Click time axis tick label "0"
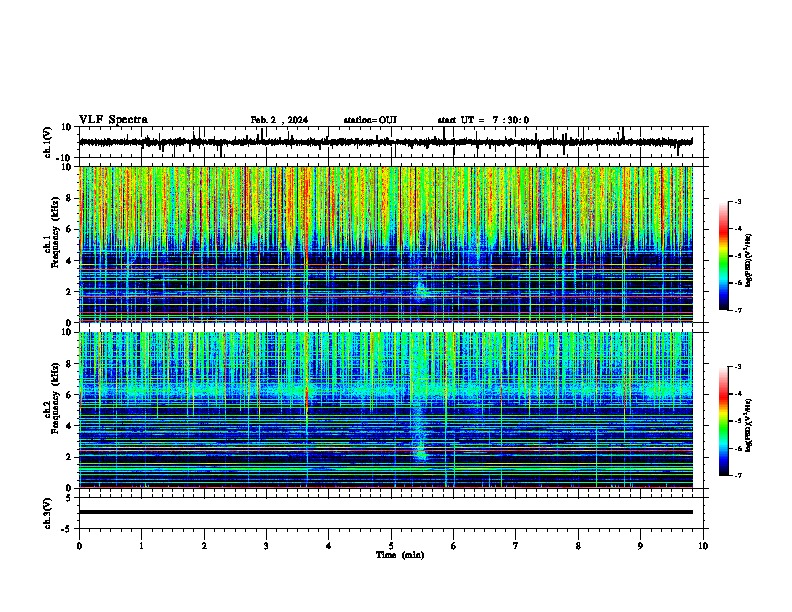Image resolution: width=792 pixels, height=612 pixels. coord(79,546)
